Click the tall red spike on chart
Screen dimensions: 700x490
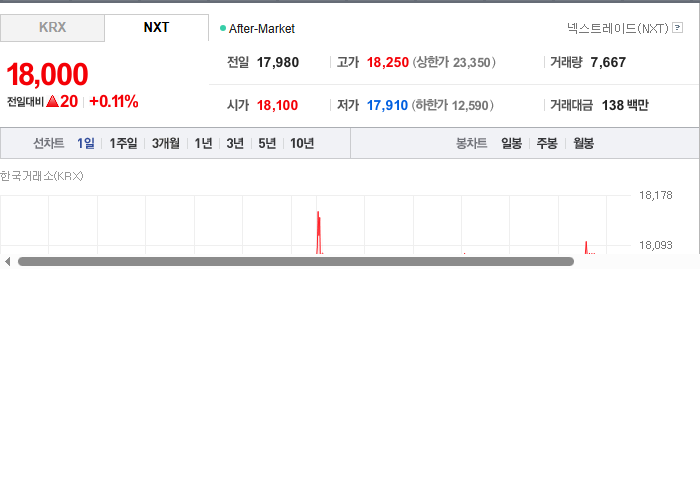pos(319,232)
